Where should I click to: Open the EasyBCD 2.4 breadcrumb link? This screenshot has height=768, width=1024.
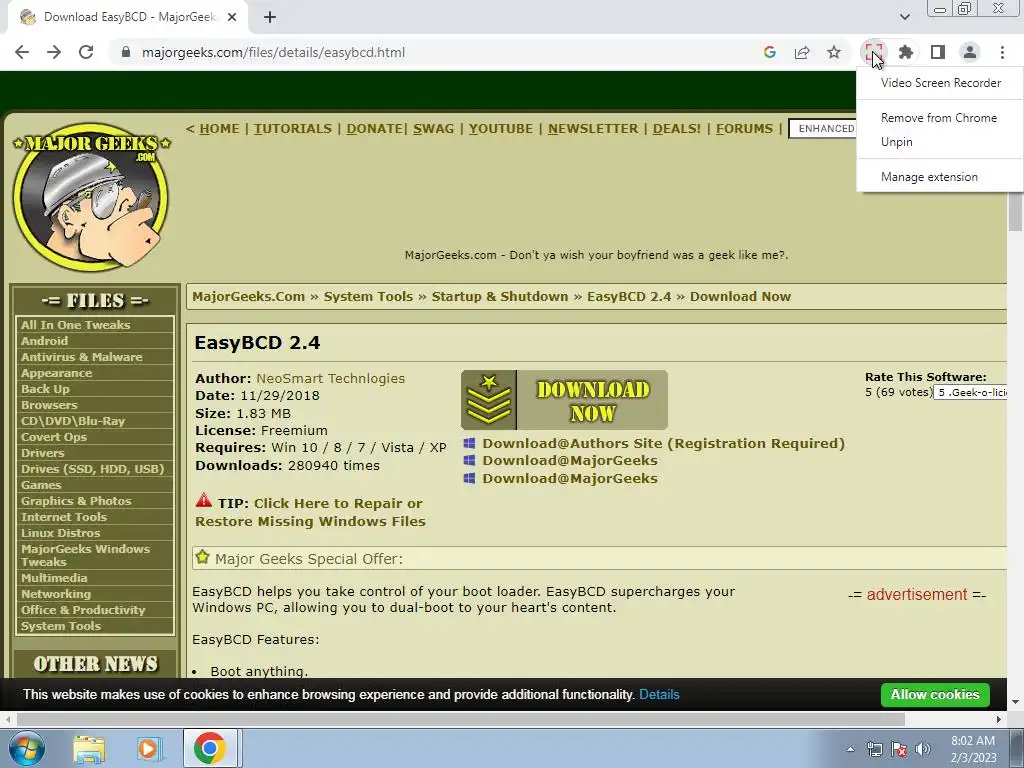point(629,296)
